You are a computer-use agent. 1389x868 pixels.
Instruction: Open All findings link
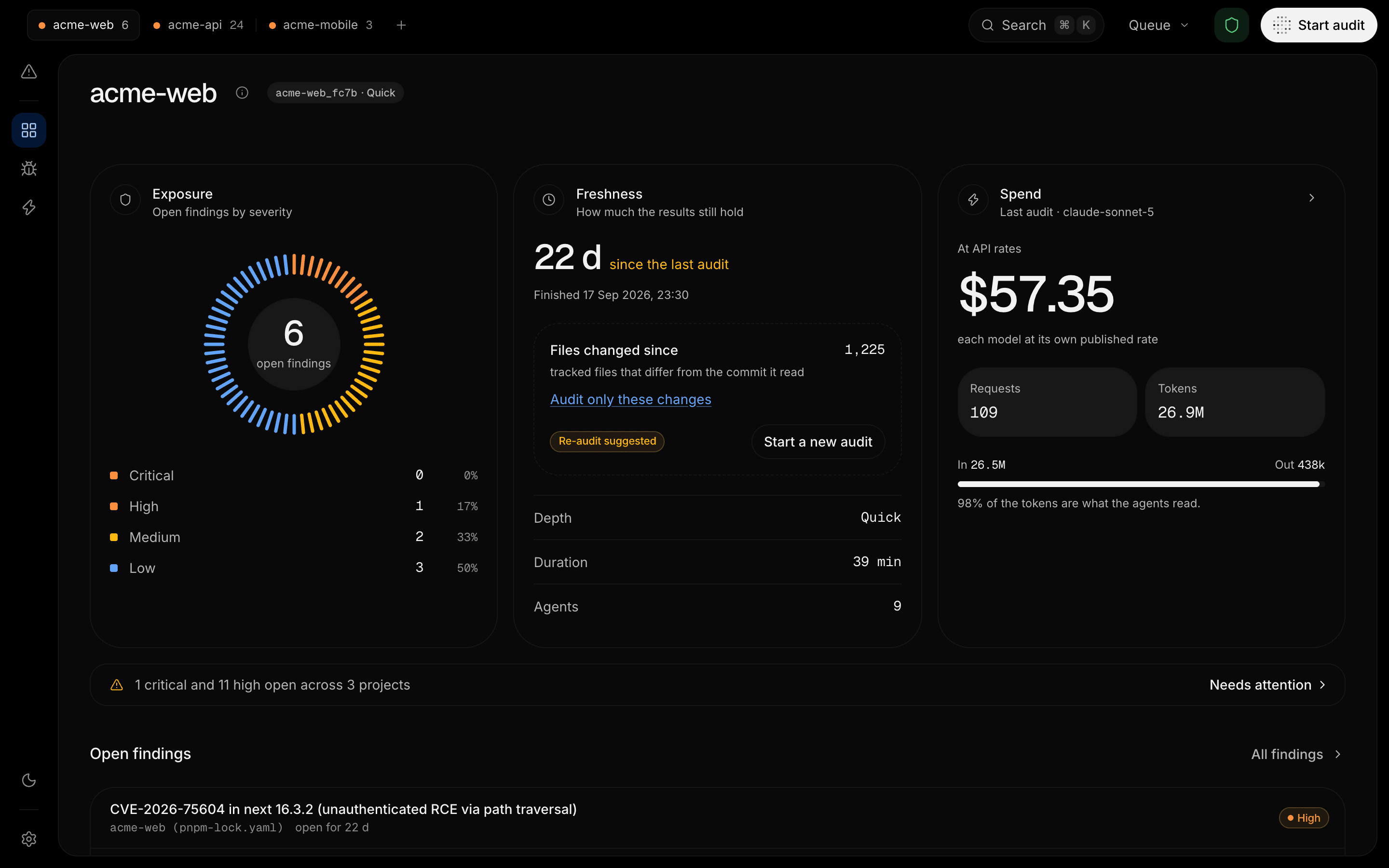pyautogui.click(x=1296, y=754)
